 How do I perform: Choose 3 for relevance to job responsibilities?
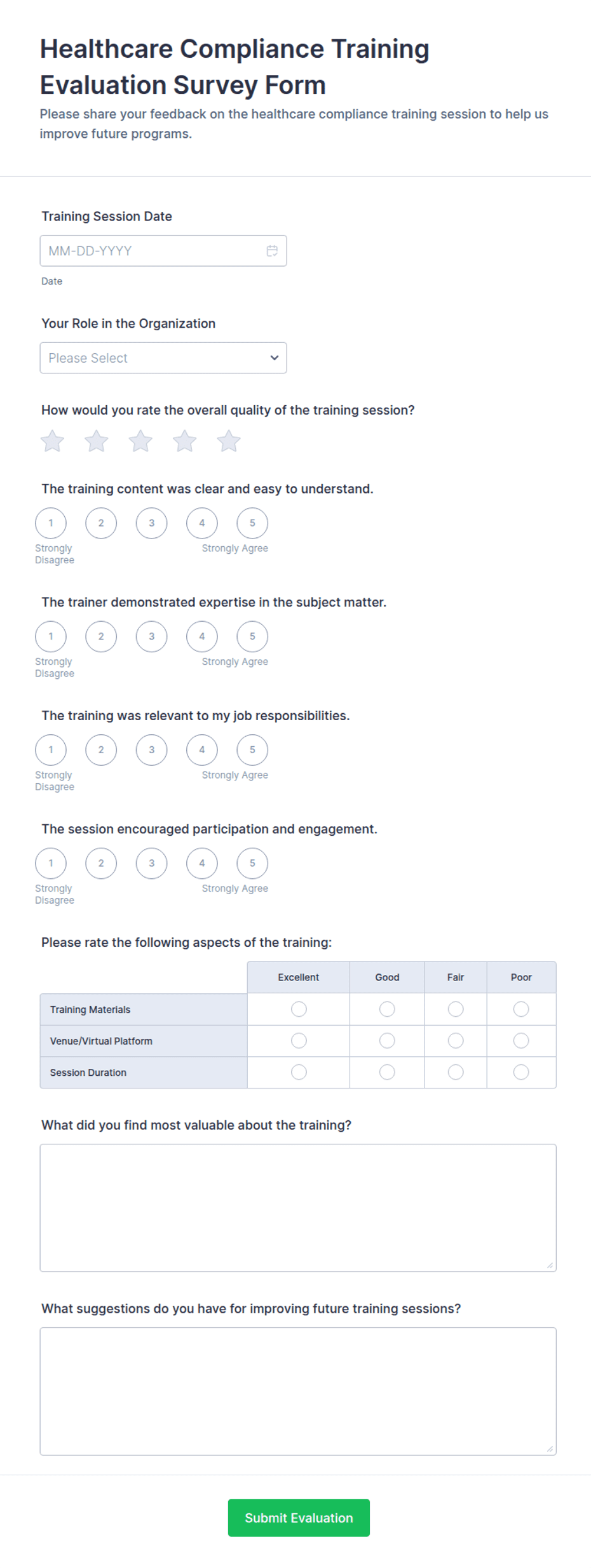[151, 750]
